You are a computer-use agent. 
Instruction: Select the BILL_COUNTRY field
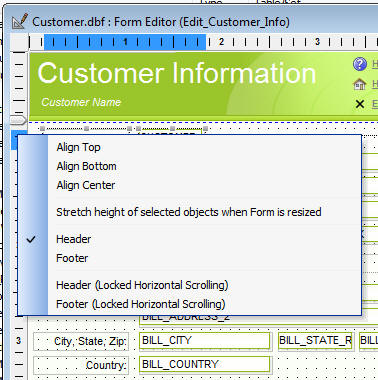click(204, 364)
